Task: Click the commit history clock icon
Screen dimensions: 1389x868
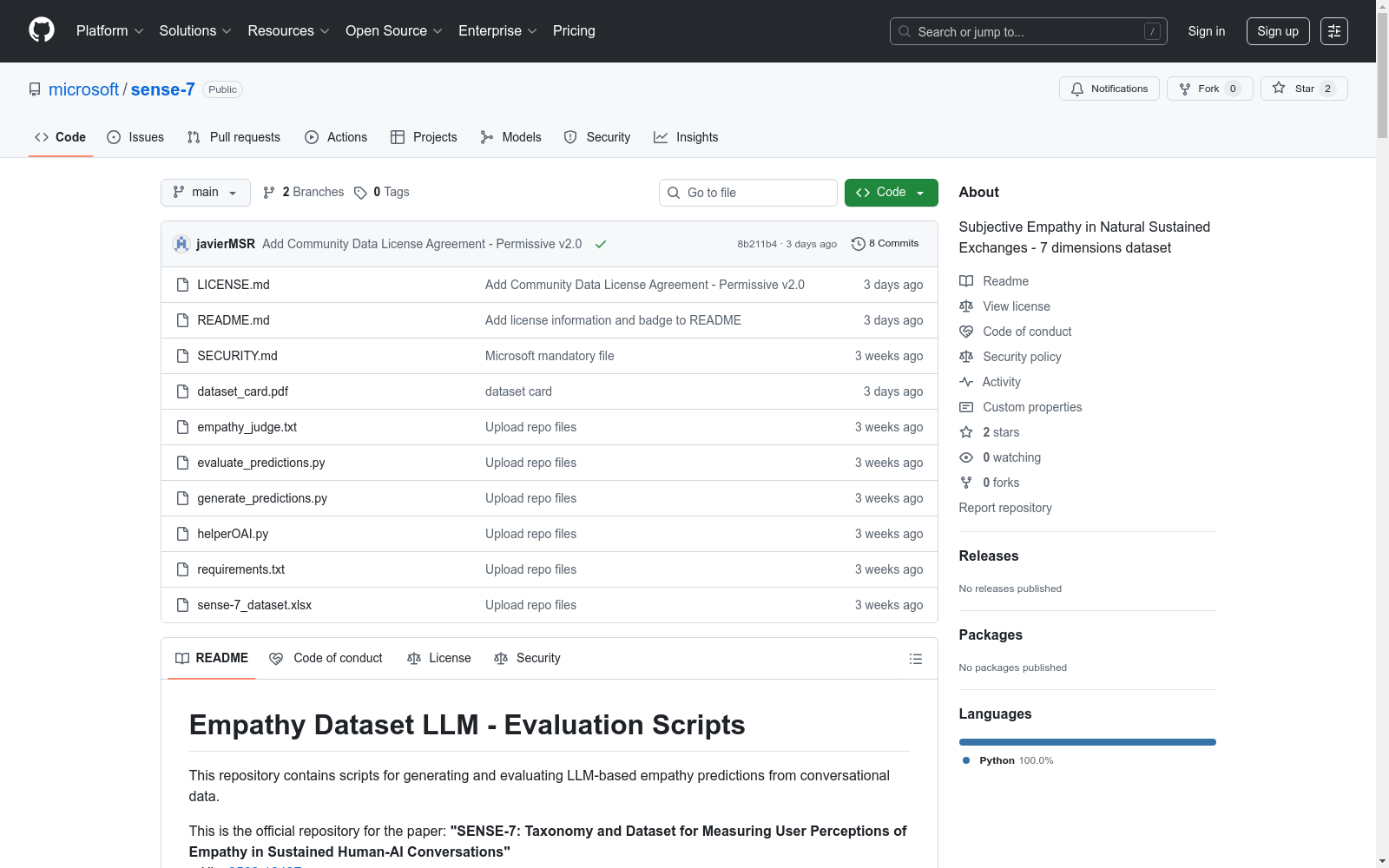Action: (x=858, y=244)
